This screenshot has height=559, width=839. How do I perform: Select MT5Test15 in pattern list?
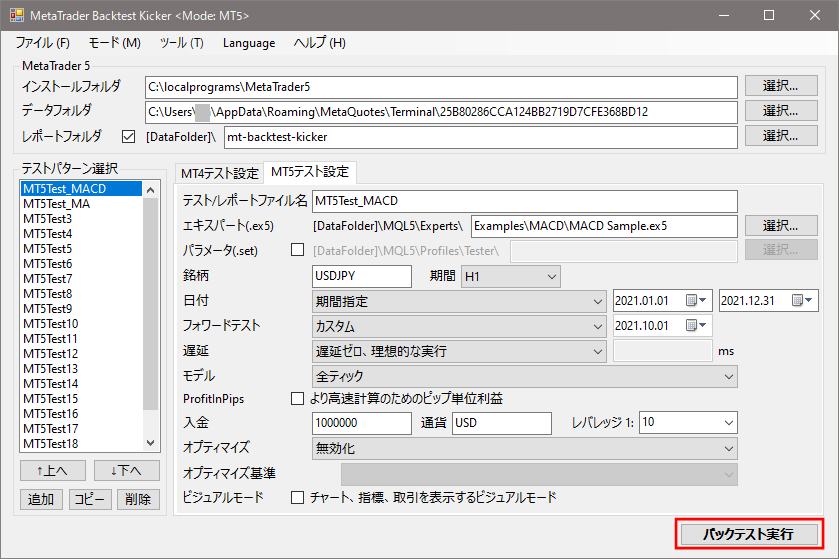coord(81,399)
